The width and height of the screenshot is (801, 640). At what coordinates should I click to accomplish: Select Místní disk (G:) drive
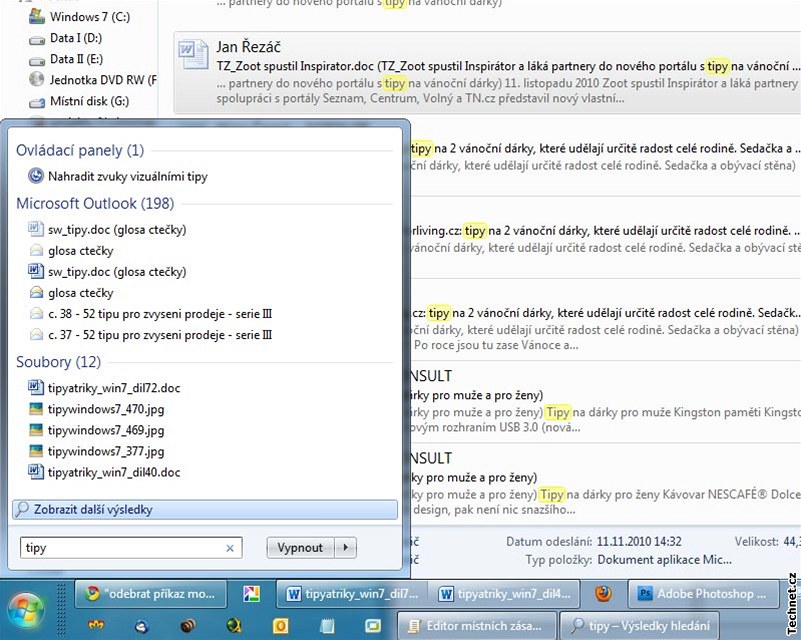[79, 101]
